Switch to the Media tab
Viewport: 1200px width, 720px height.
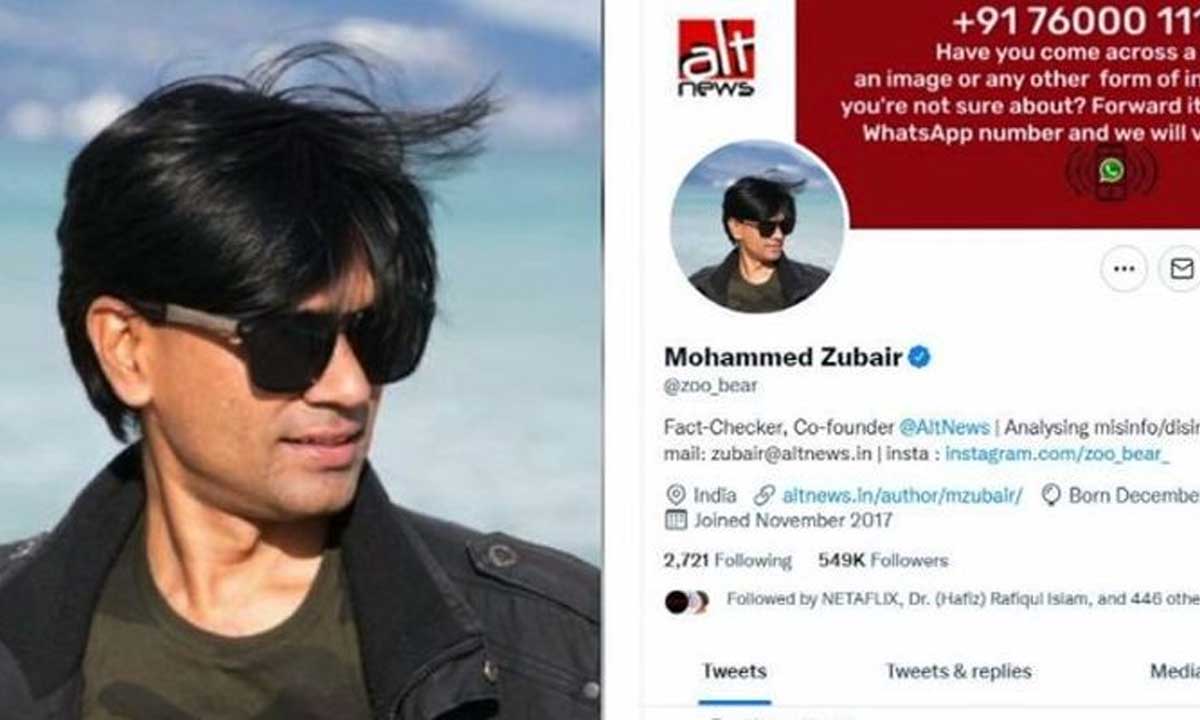coord(1174,671)
